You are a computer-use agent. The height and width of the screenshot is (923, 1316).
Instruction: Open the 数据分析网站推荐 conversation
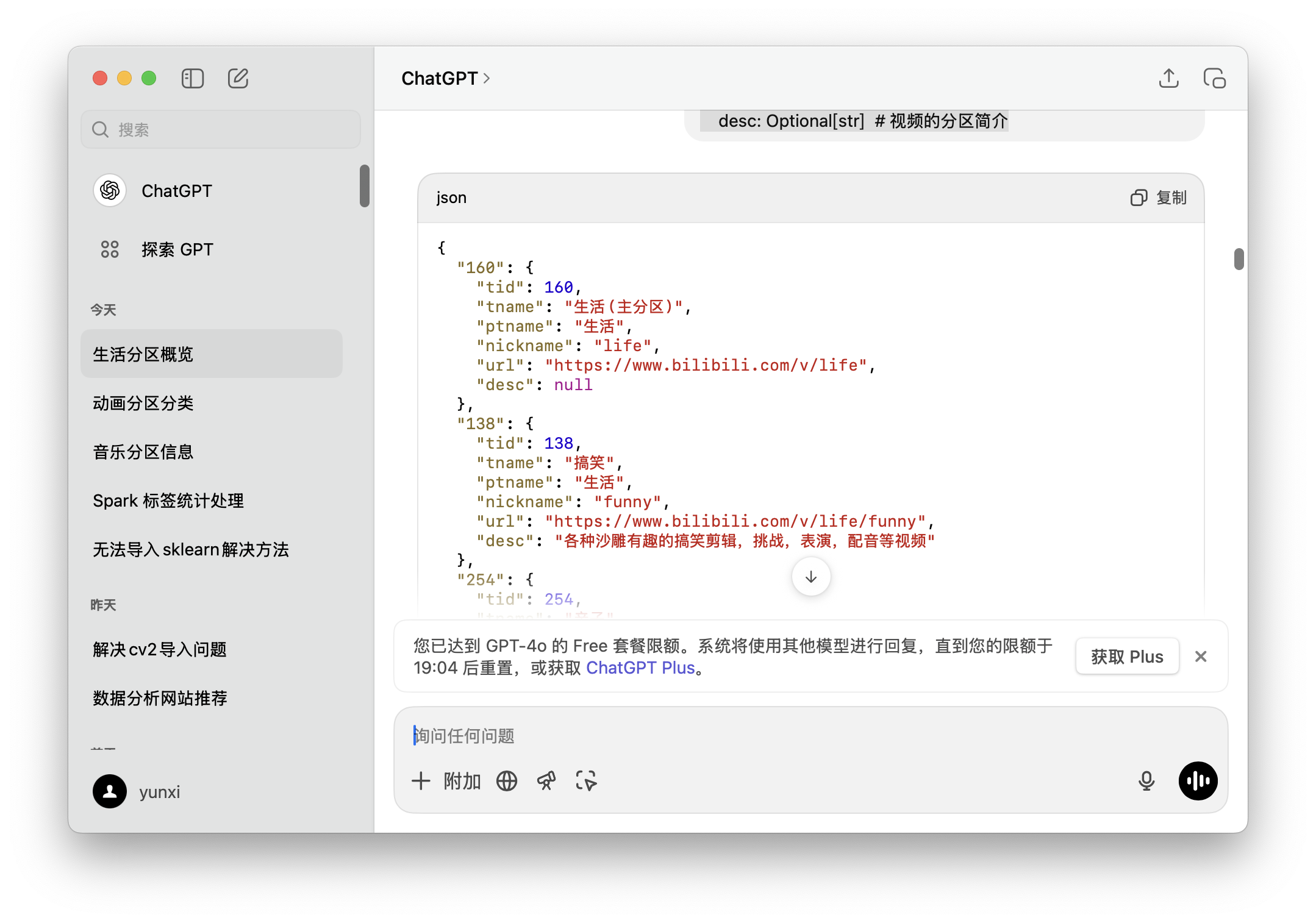click(x=212, y=698)
